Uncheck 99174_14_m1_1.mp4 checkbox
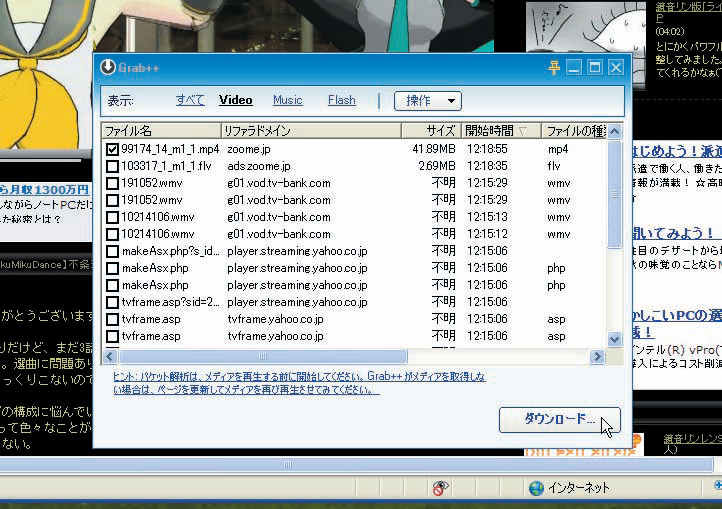This screenshot has width=722, height=509. pos(112,149)
